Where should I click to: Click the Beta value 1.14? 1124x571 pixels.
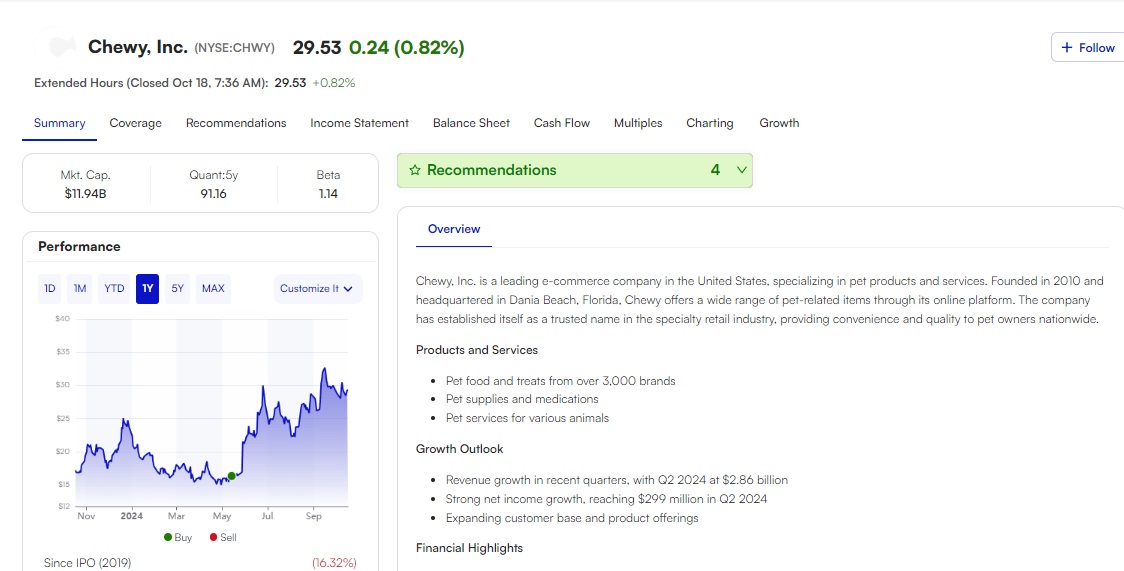click(x=328, y=193)
